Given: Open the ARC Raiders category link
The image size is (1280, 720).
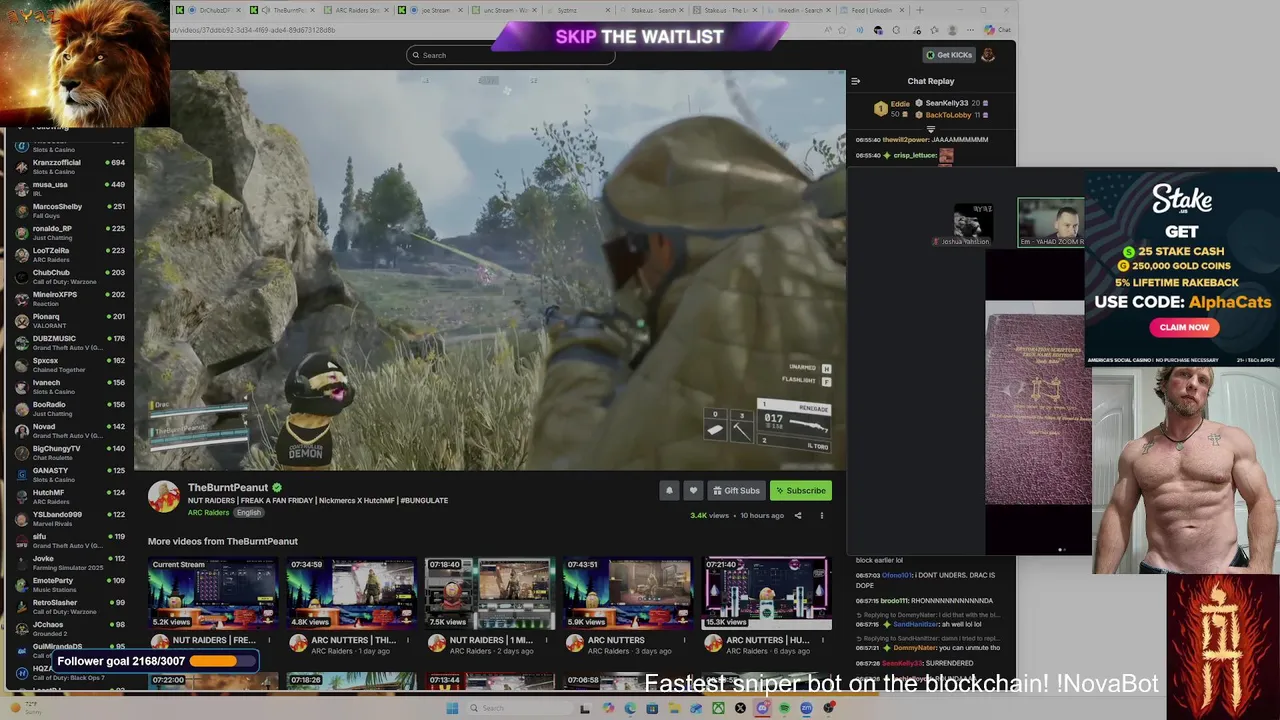Looking at the screenshot, I should pos(208,513).
